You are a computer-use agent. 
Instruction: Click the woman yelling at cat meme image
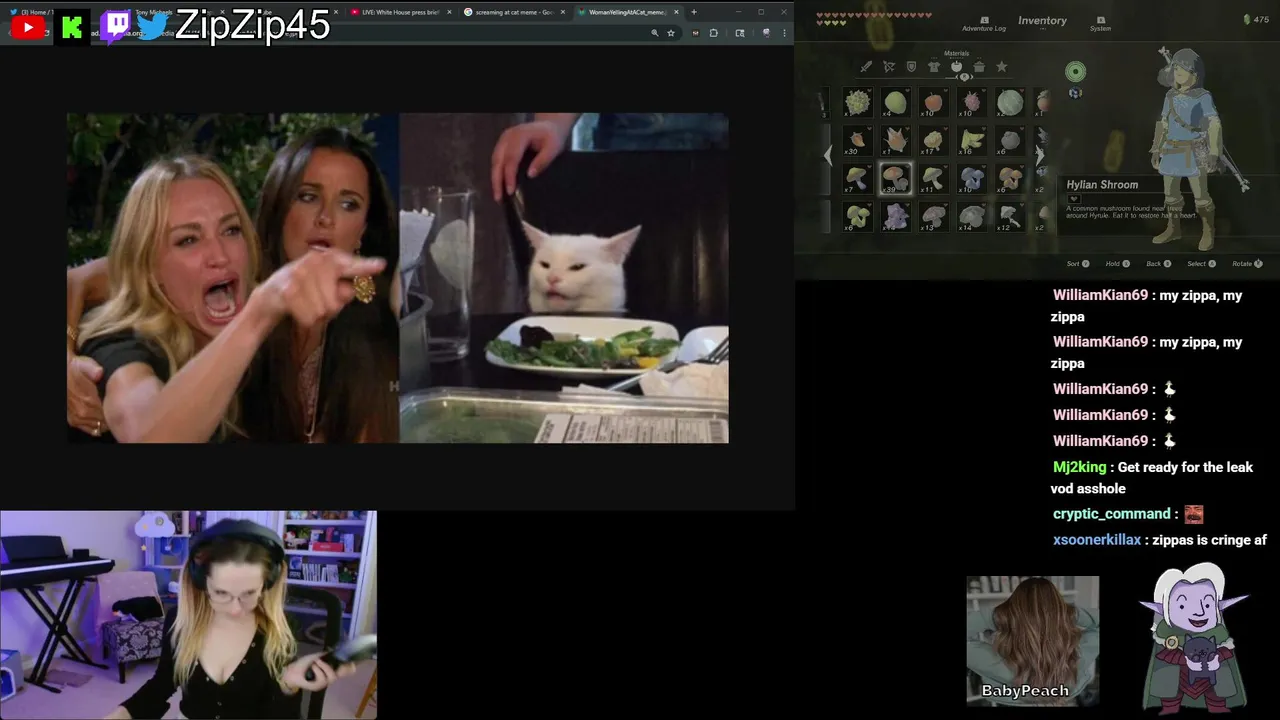[398, 278]
